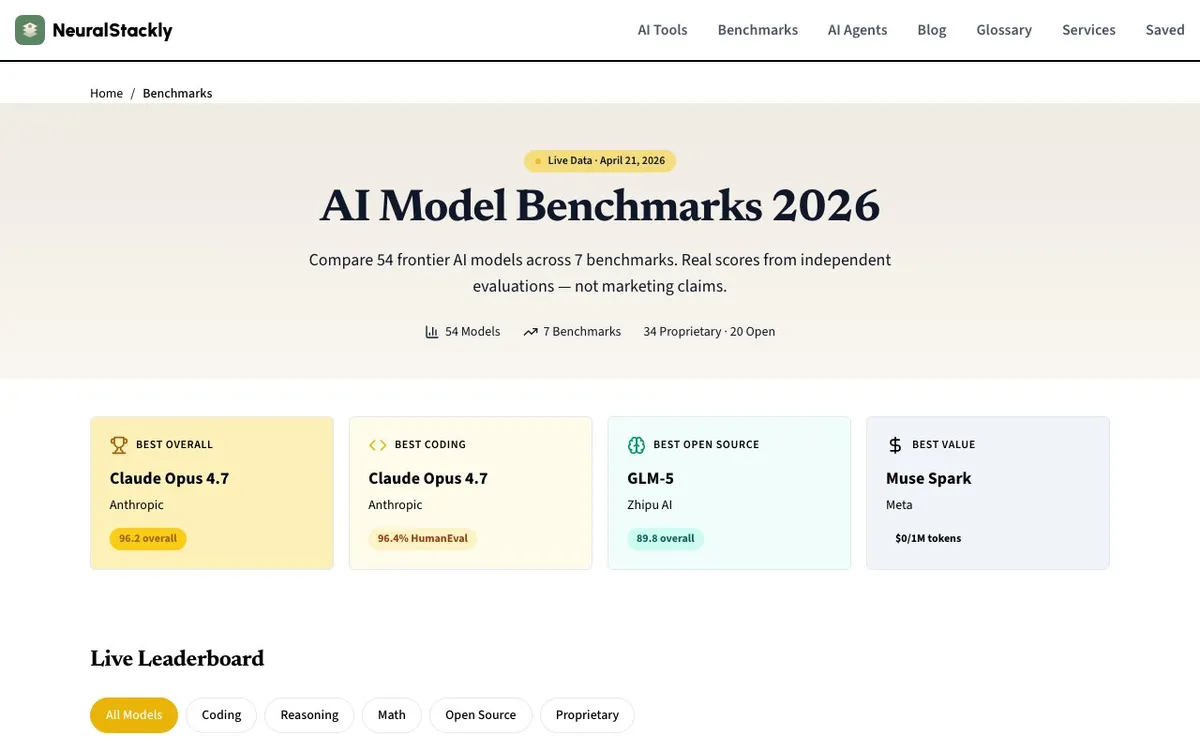
Task: Click the trend arrow icon beside 7 Benchmarks
Action: 530,332
